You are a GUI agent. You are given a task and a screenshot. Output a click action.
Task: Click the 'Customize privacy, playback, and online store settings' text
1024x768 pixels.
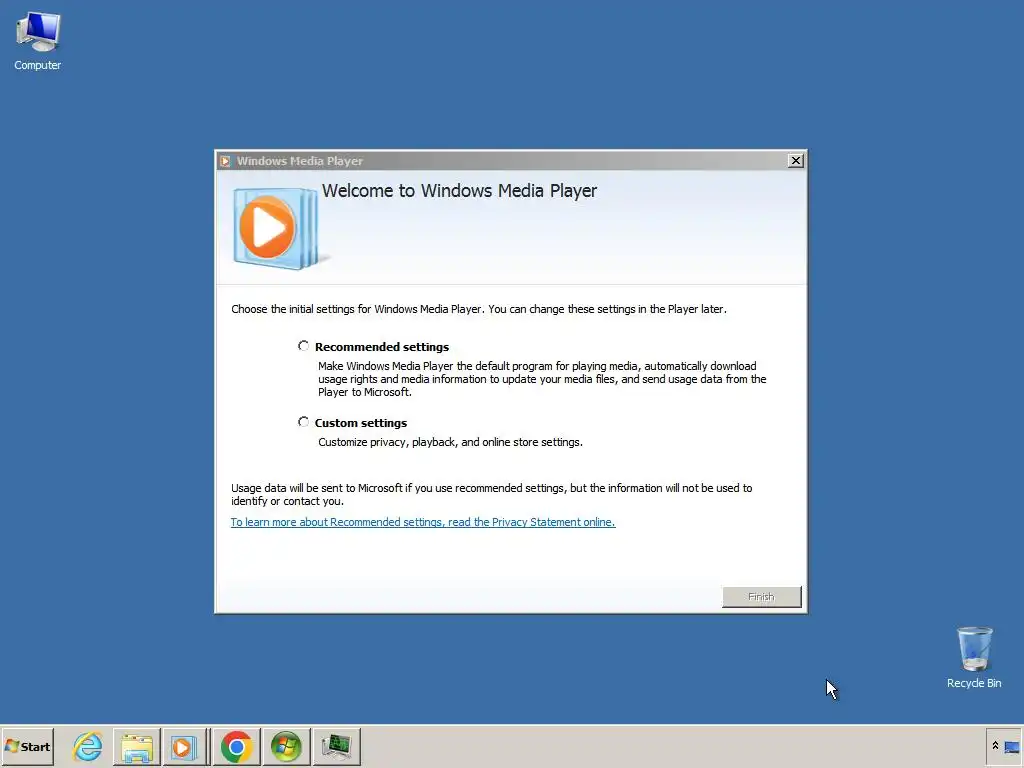450,442
